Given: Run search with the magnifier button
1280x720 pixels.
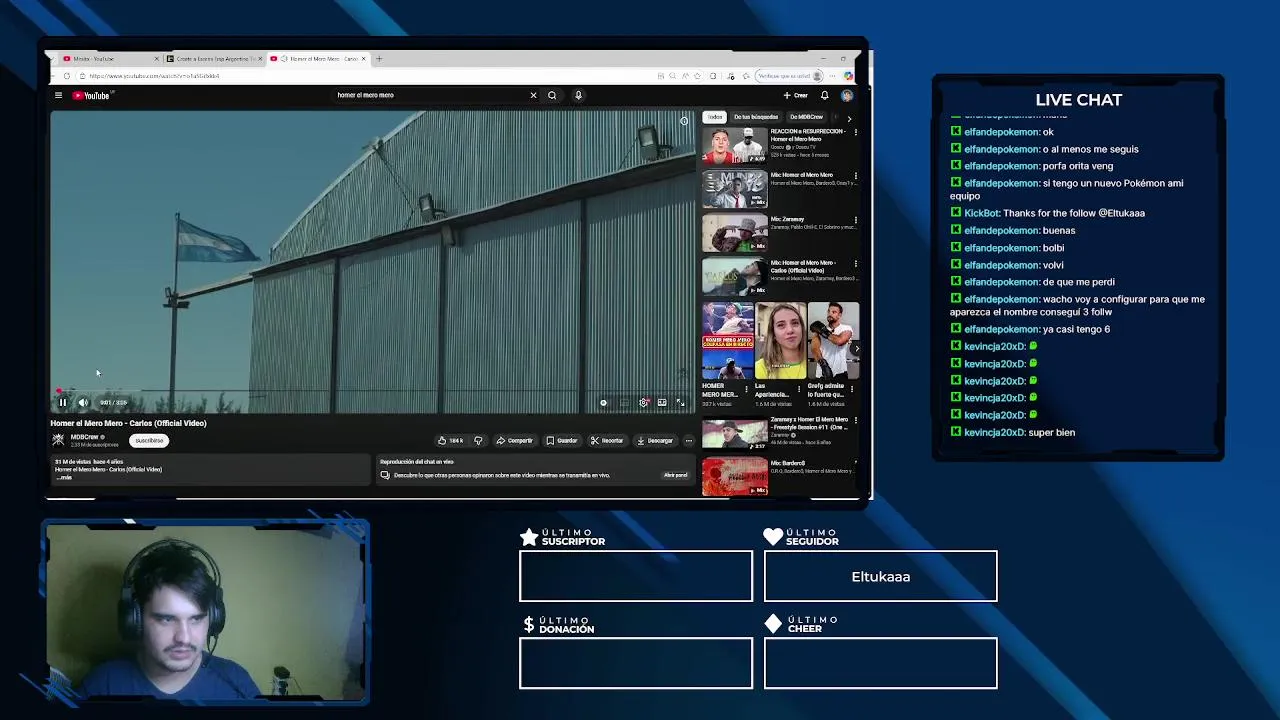Looking at the screenshot, I should (552, 95).
